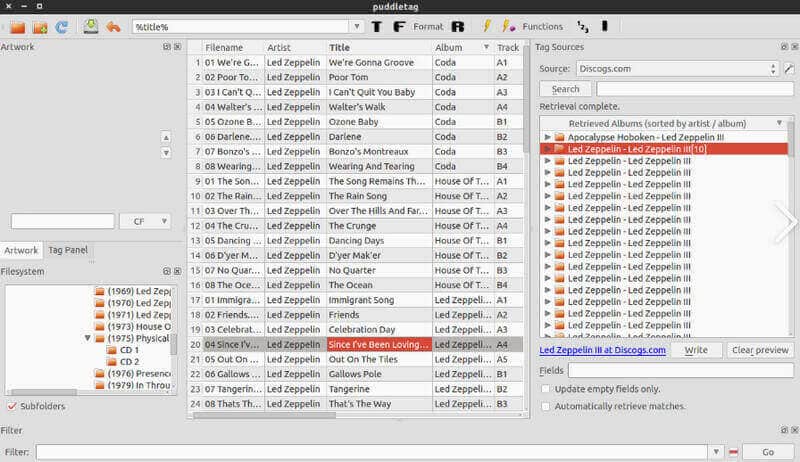Click the Tag Sources panel float icon
800x462 pixels.
[x=784, y=47]
